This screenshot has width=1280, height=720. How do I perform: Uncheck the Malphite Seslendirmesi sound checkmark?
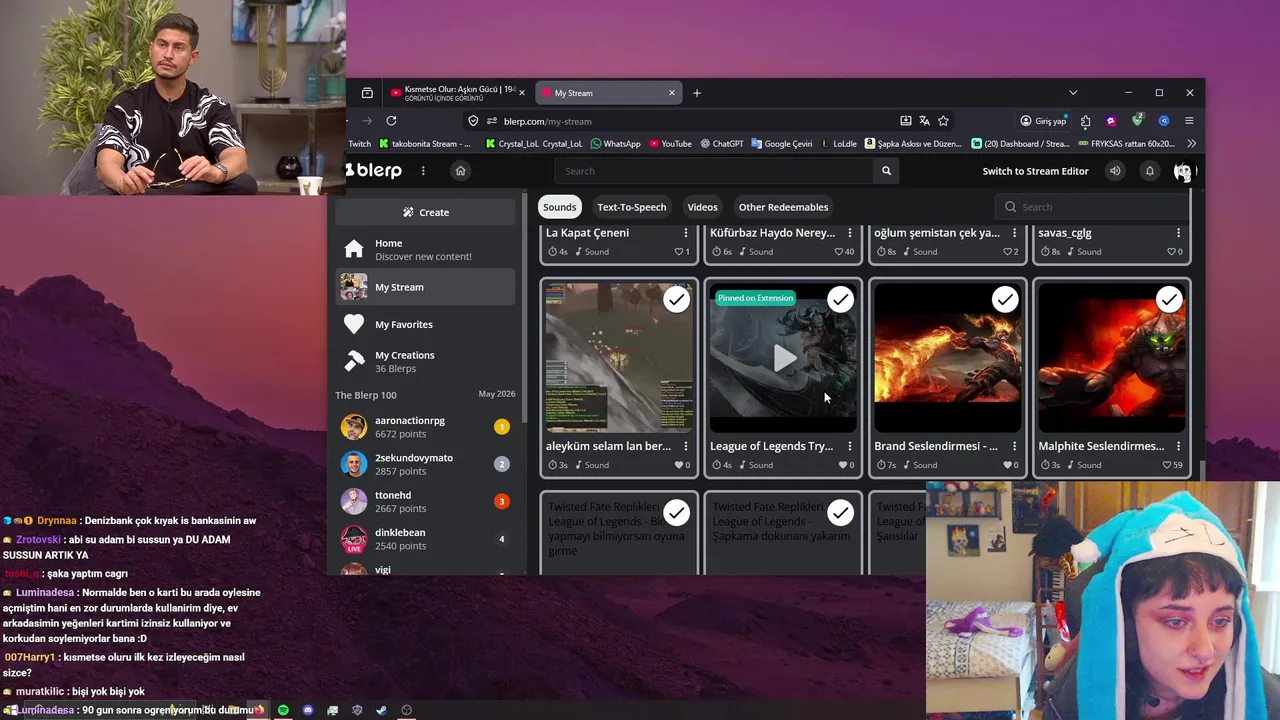[1169, 300]
